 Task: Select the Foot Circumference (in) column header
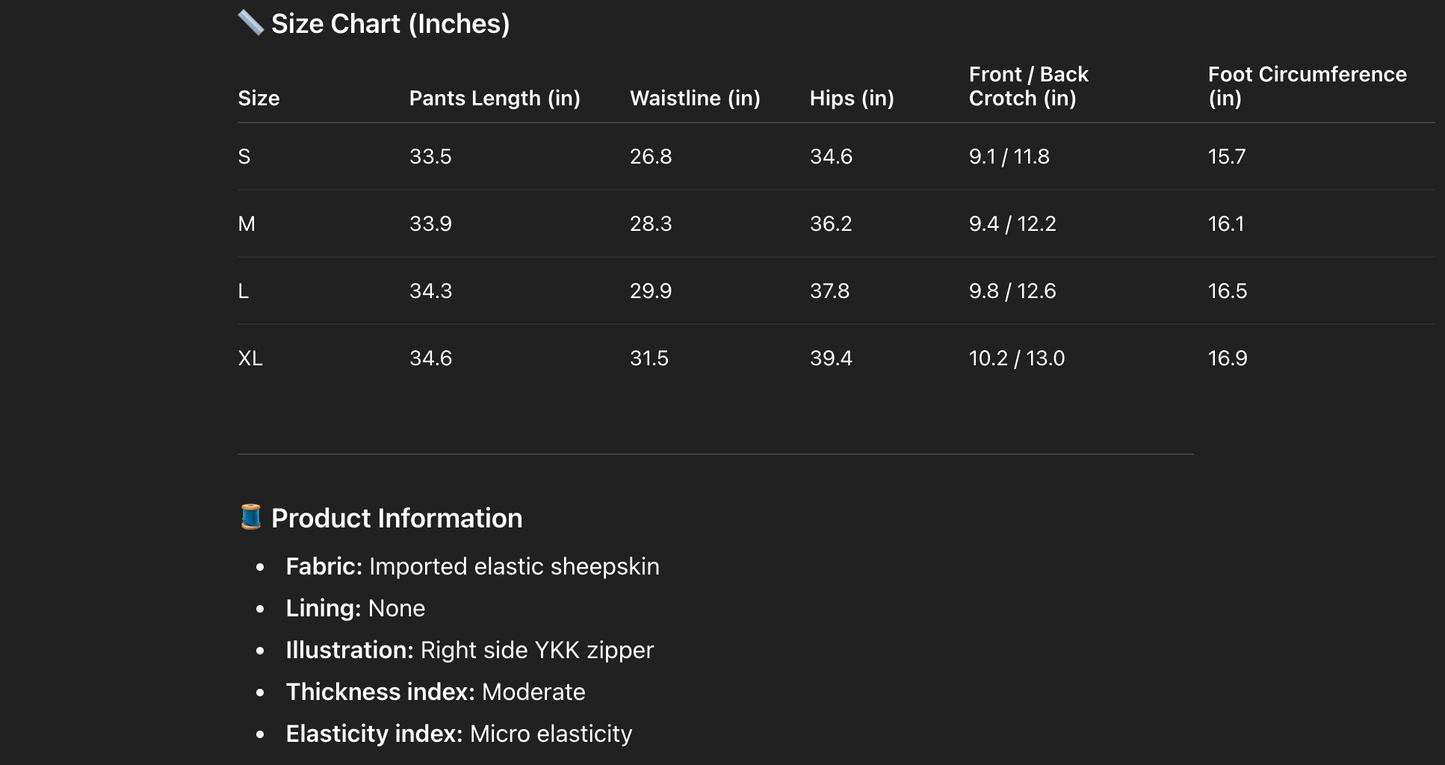(x=1306, y=86)
